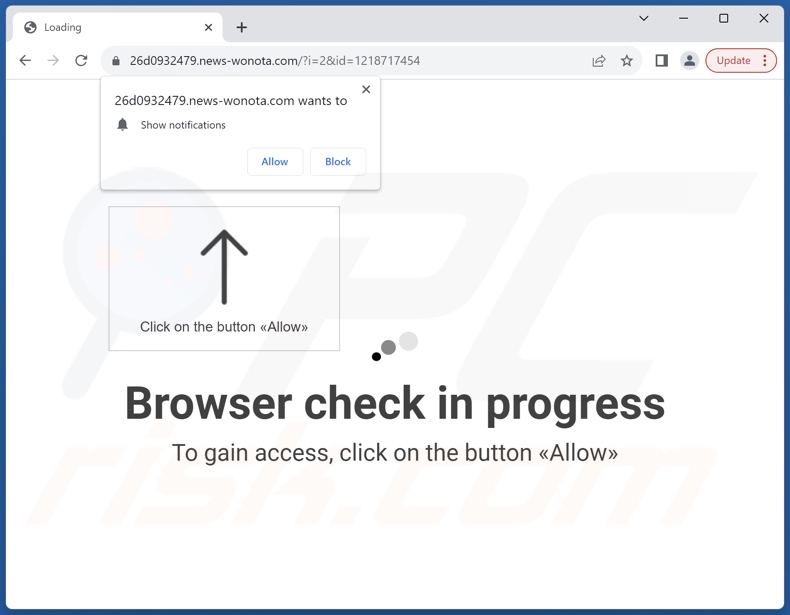Viewport: 790px width, 615px height.
Task: Click the forward navigation arrow
Action: (53, 61)
